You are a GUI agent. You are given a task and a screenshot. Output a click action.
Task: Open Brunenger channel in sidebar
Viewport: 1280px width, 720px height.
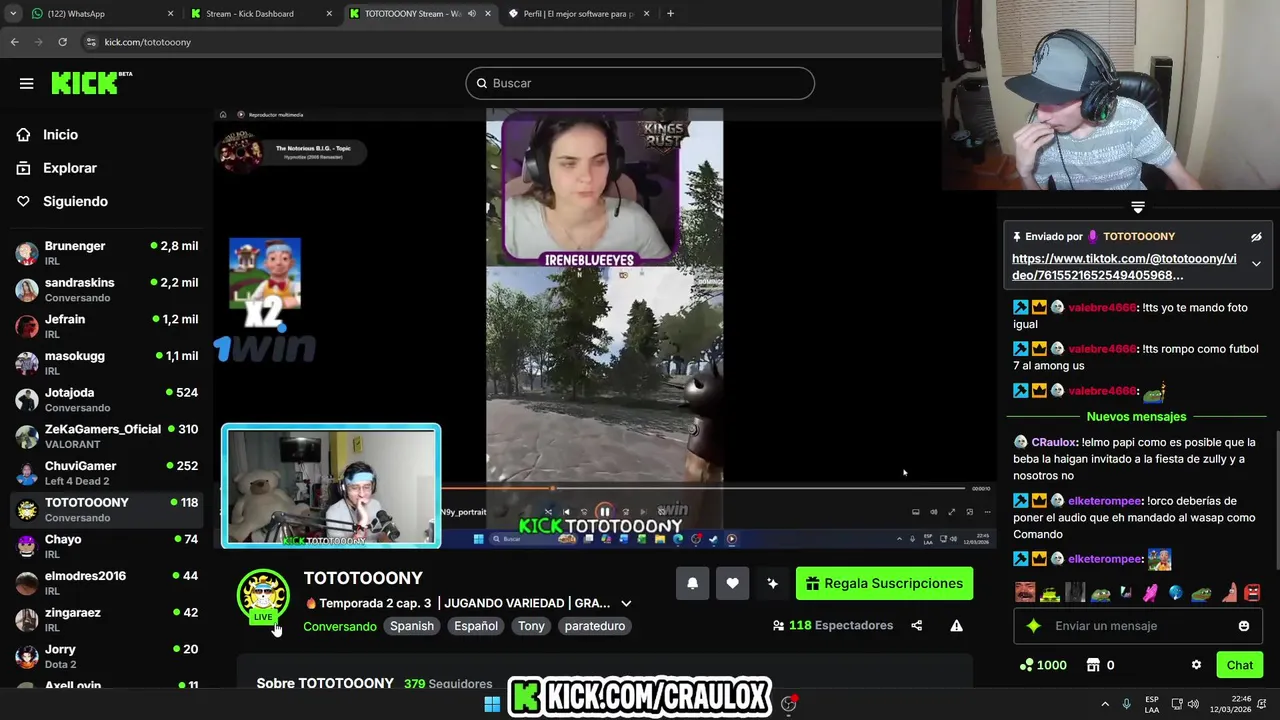tap(107, 253)
